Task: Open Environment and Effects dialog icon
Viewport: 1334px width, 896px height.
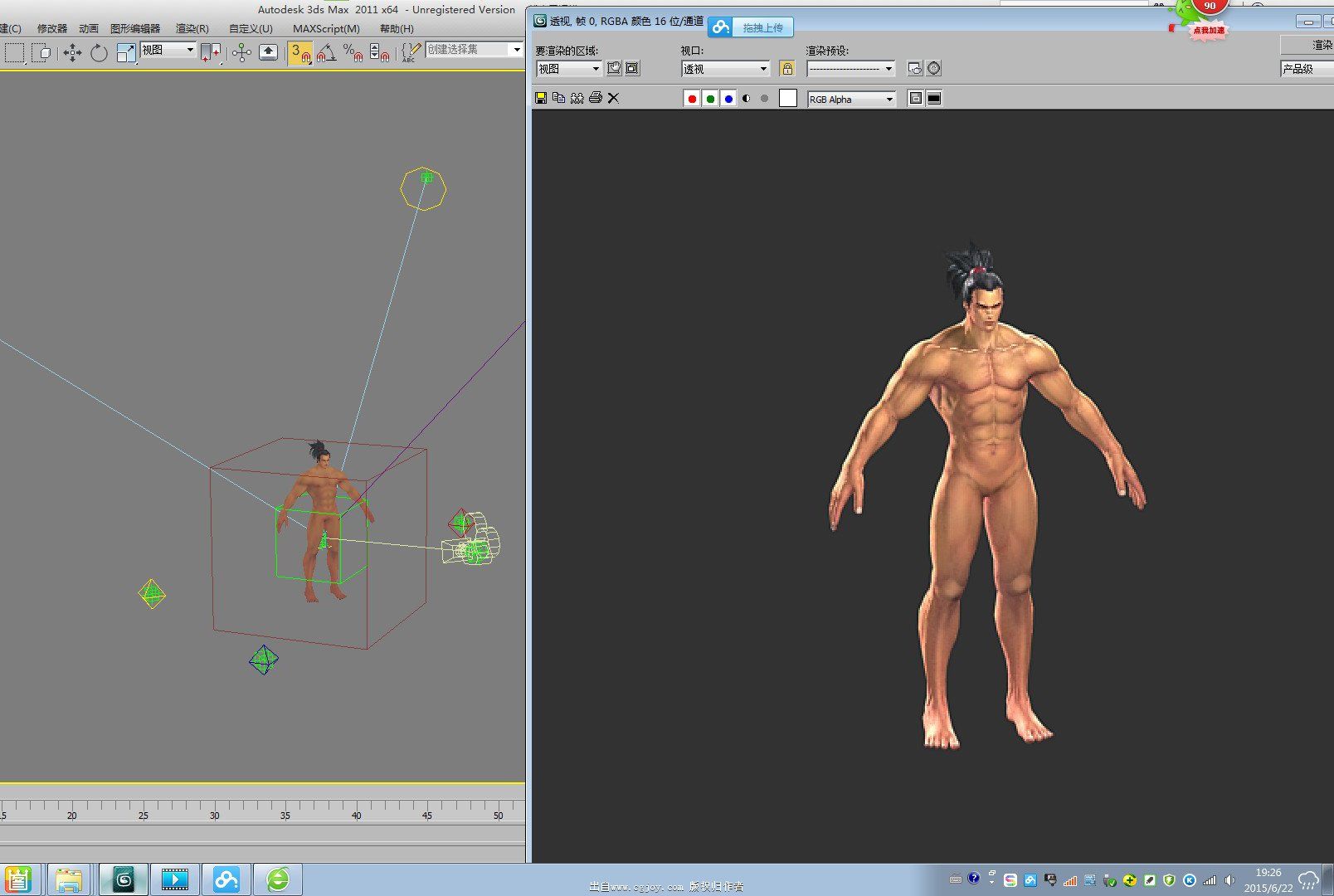Action: point(934,68)
